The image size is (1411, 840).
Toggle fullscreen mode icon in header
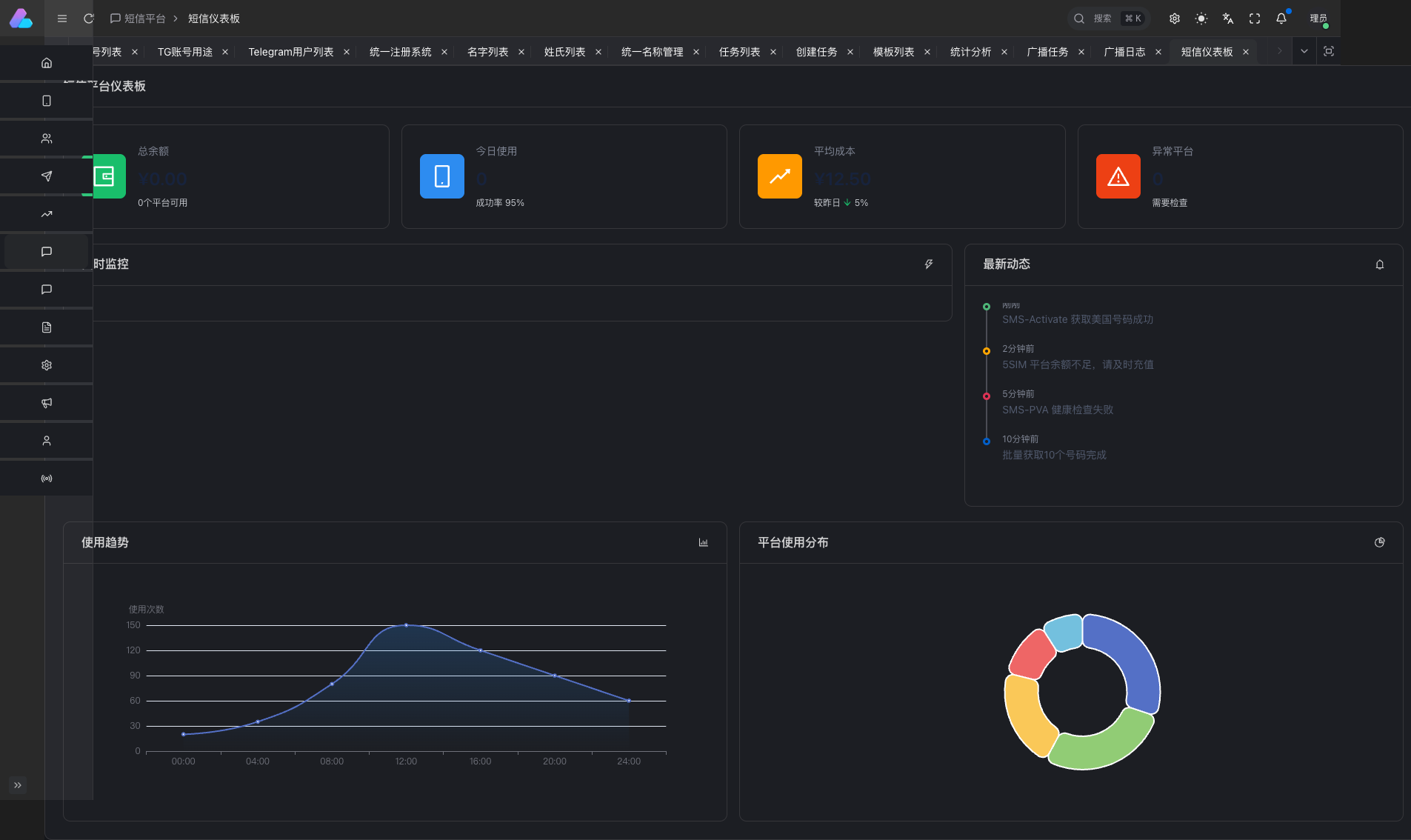click(x=1255, y=19)
